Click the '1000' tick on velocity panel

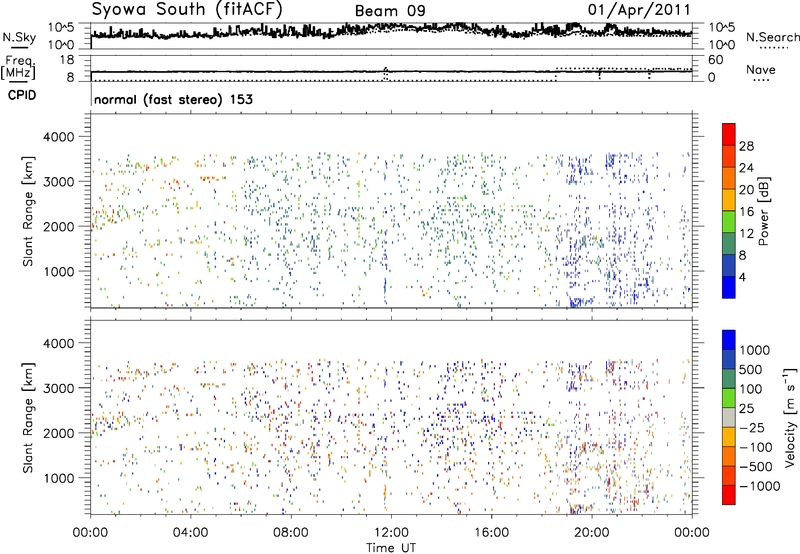tap(58, 478)
